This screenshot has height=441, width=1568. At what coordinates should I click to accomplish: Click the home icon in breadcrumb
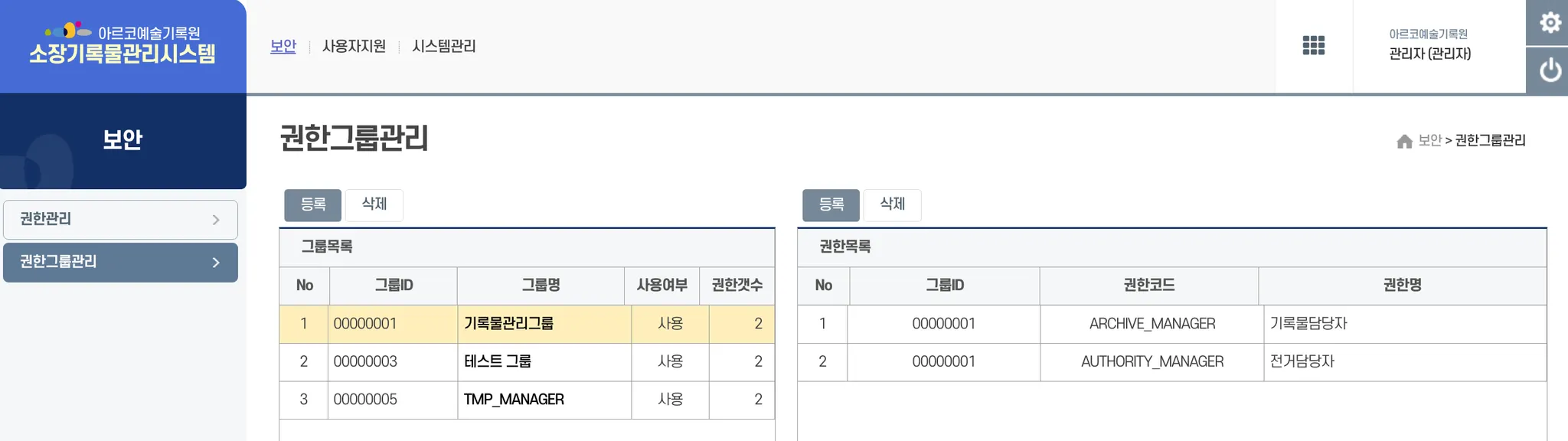tap(1404, 141)
